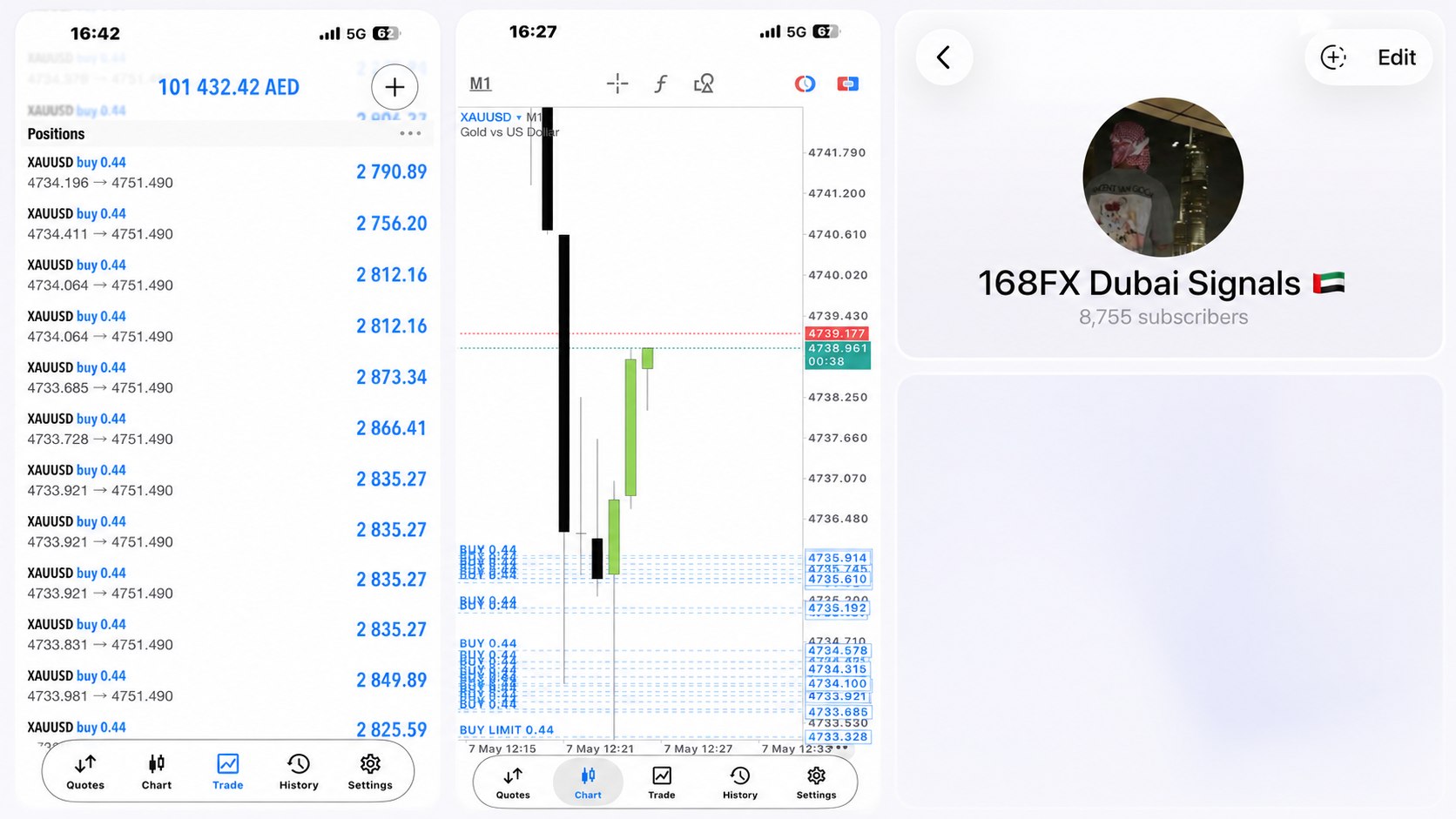Open the Chart tab in the left phone
1456x819 pixels.
(157, 772)
